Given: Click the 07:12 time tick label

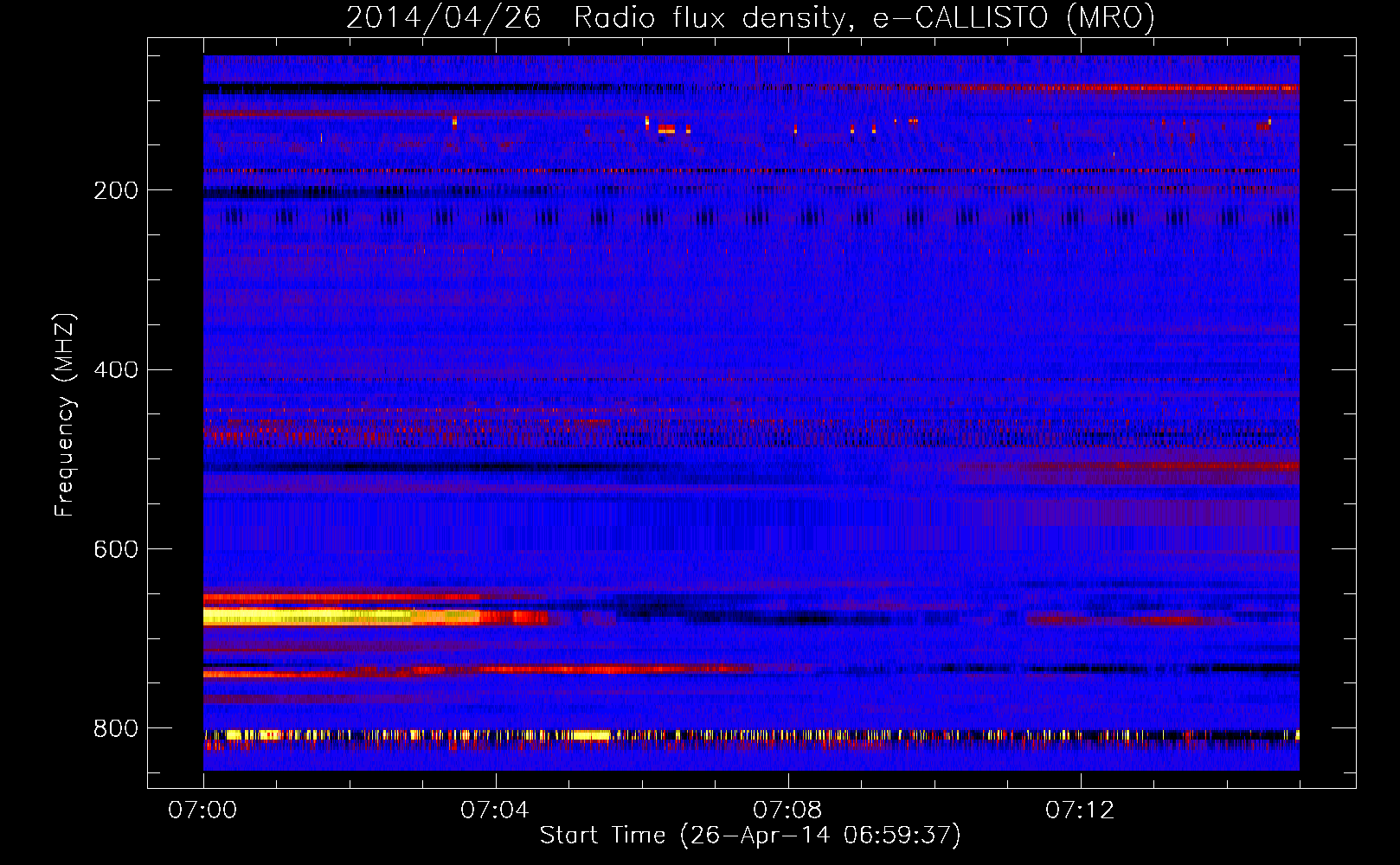Looking at the screenshot, I should point(1080,810).
